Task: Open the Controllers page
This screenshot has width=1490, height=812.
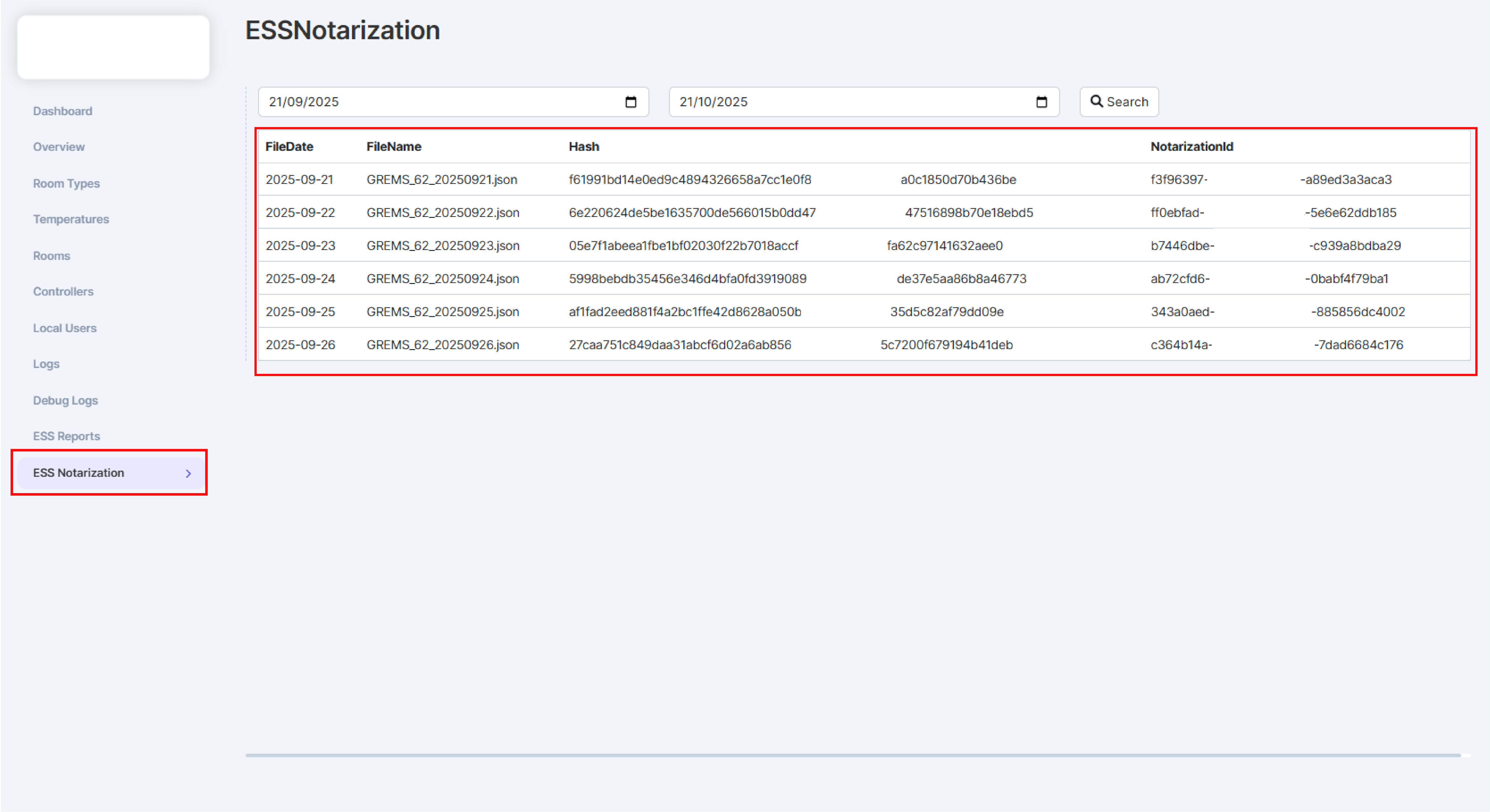Action: [63, 292]
